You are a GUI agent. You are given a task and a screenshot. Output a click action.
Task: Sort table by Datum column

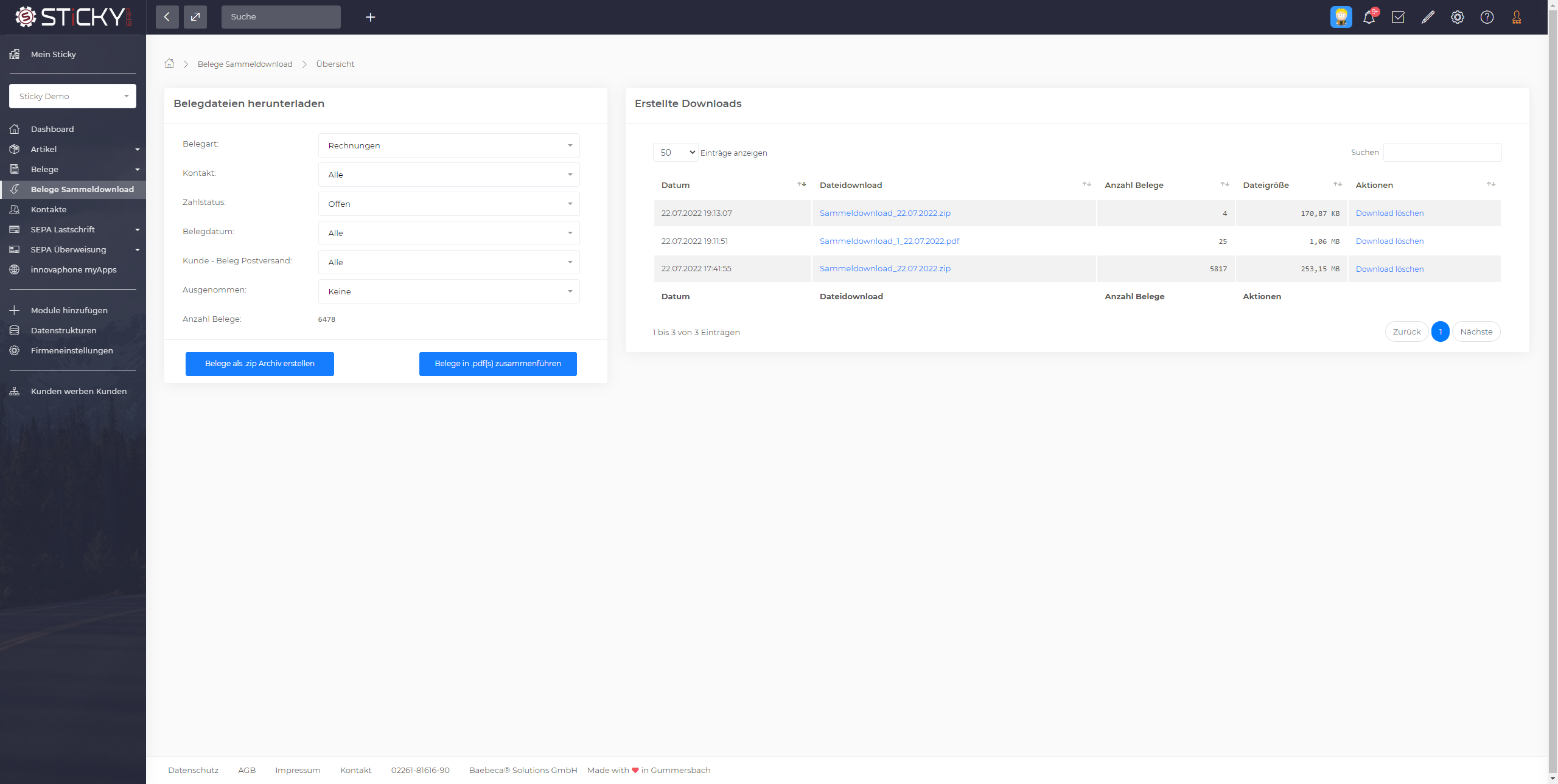733,185
